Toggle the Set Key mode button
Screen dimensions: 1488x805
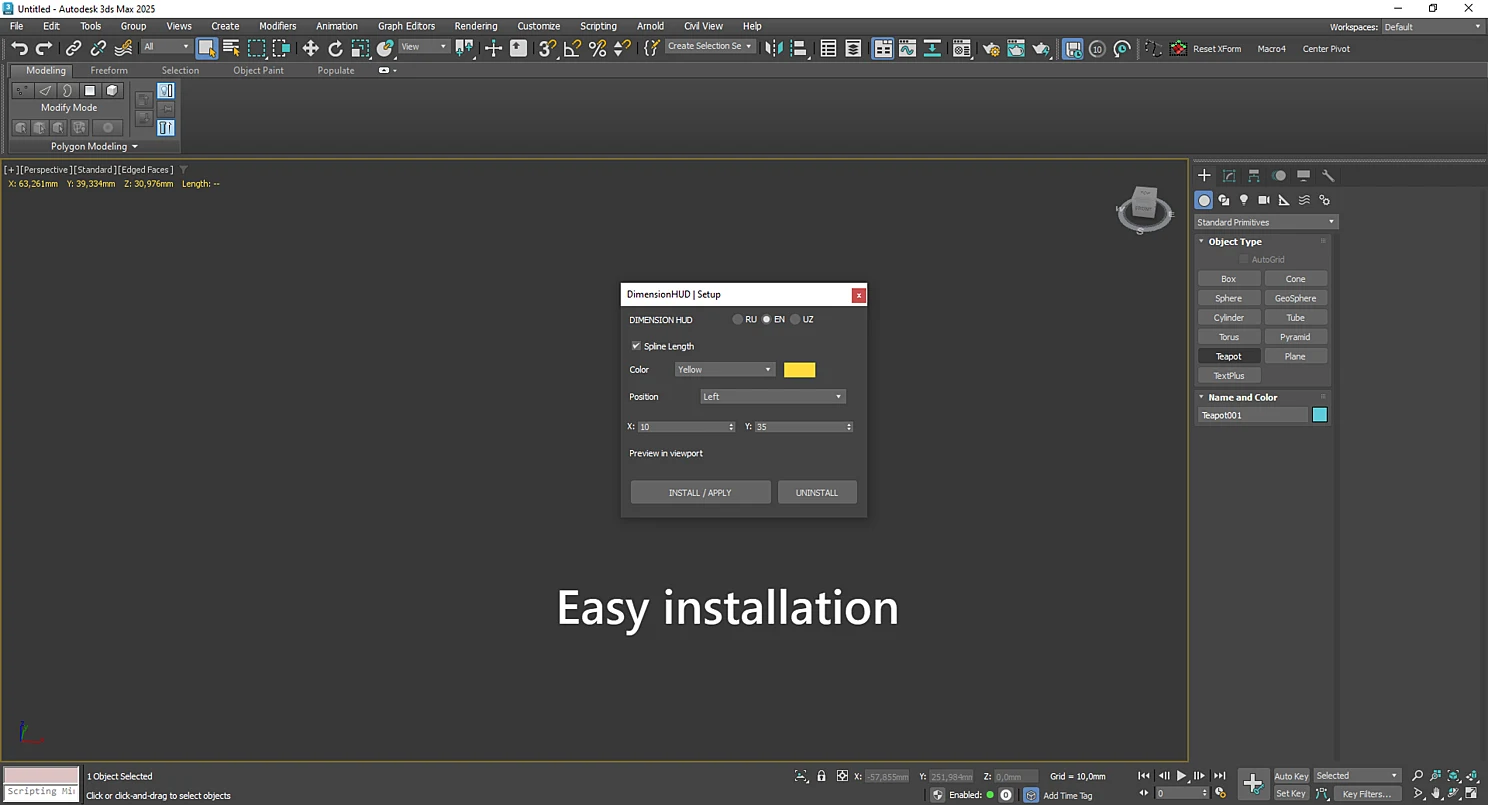tap(1291, 794)
